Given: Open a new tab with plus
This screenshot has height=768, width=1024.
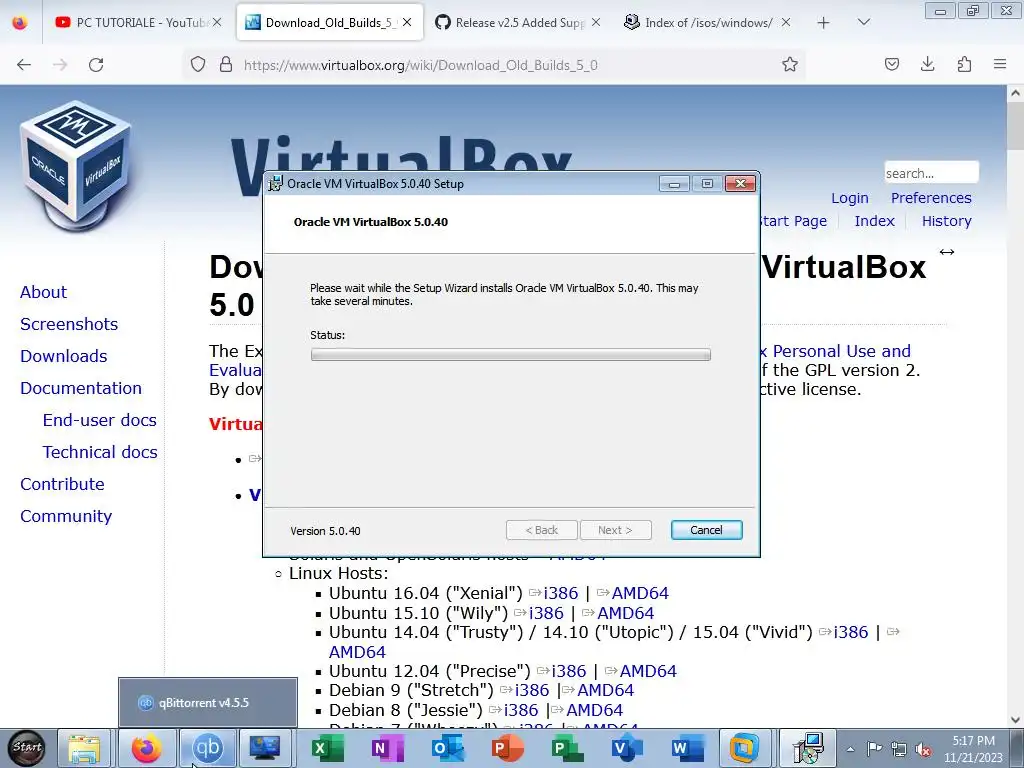Looking at the screenshot, I should (x=824, y=23).
